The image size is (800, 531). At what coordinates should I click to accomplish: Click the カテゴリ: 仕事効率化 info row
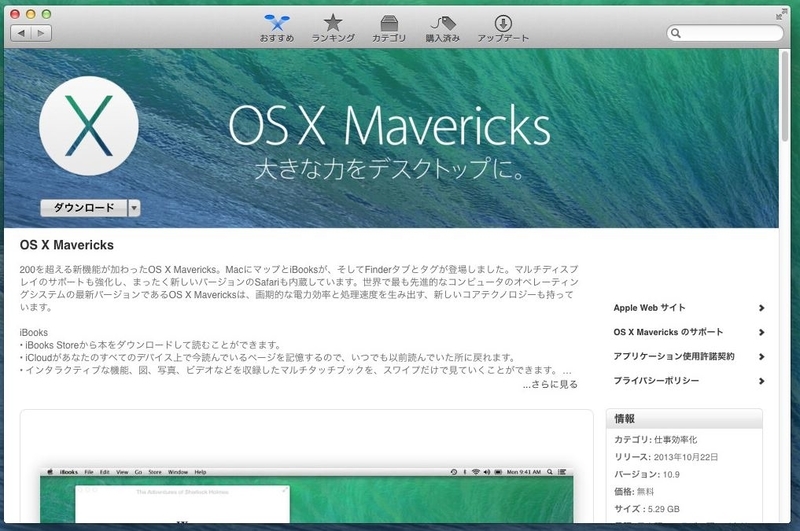point(656,439)
